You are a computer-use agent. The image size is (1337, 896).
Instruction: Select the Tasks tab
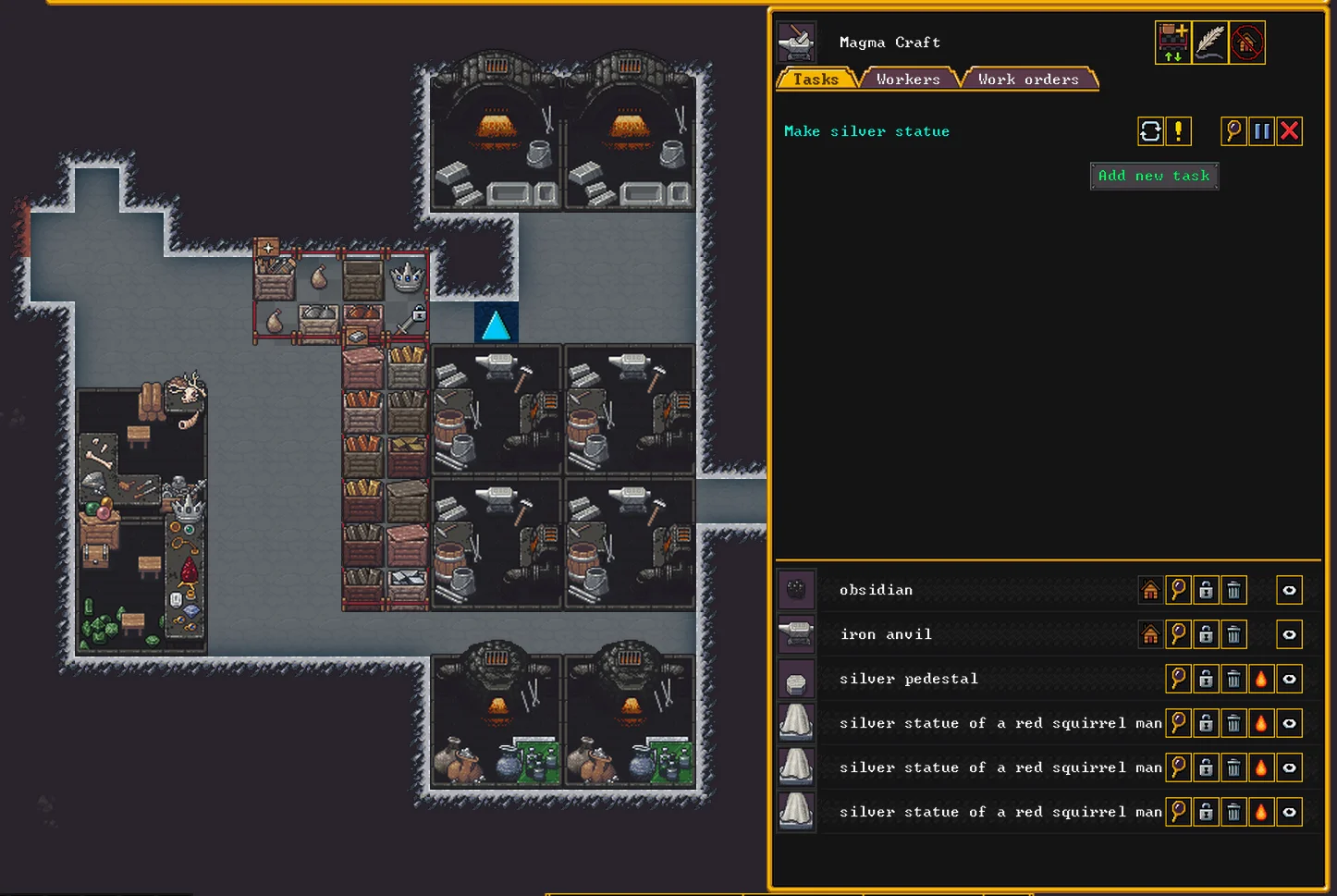click(816, 80)
